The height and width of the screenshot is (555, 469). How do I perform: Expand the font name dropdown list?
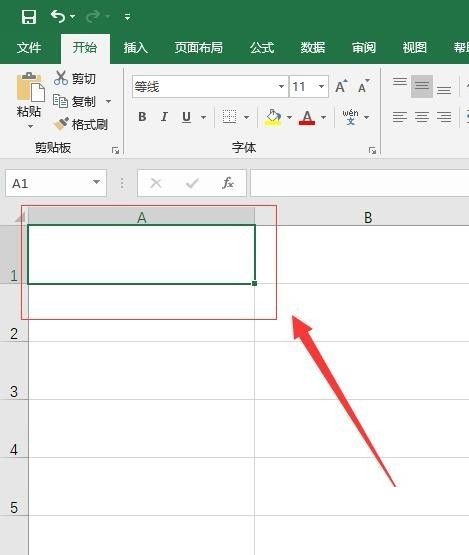pyautogui.click(x=281, y=86)
